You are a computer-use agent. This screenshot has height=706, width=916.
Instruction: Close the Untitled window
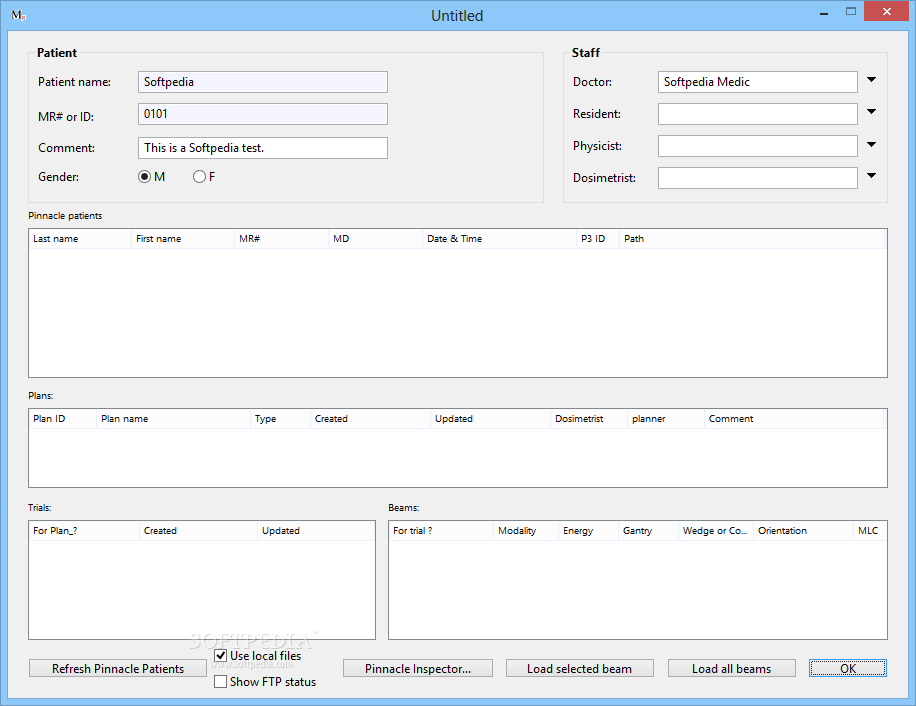(x=887, y=12)
